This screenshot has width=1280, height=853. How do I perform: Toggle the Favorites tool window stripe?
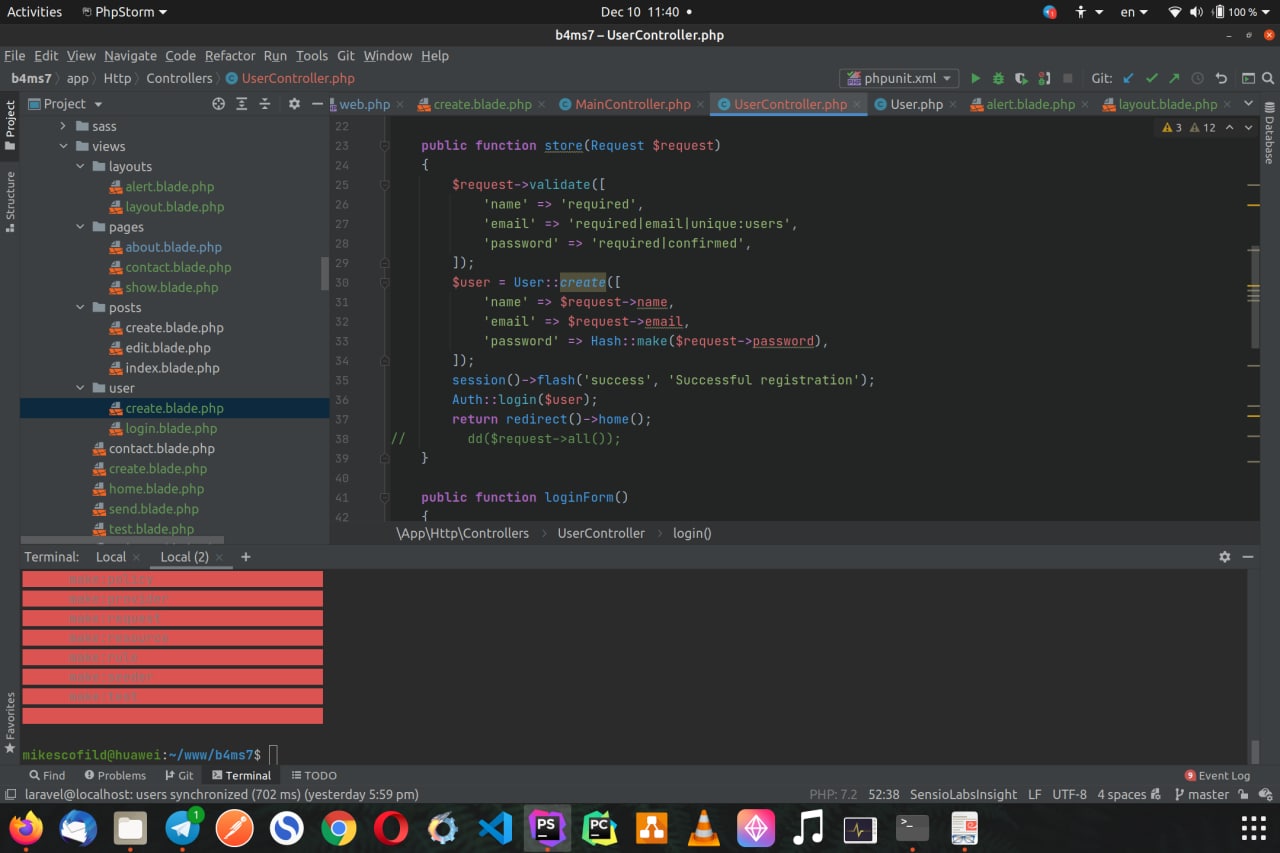[10, 722]
